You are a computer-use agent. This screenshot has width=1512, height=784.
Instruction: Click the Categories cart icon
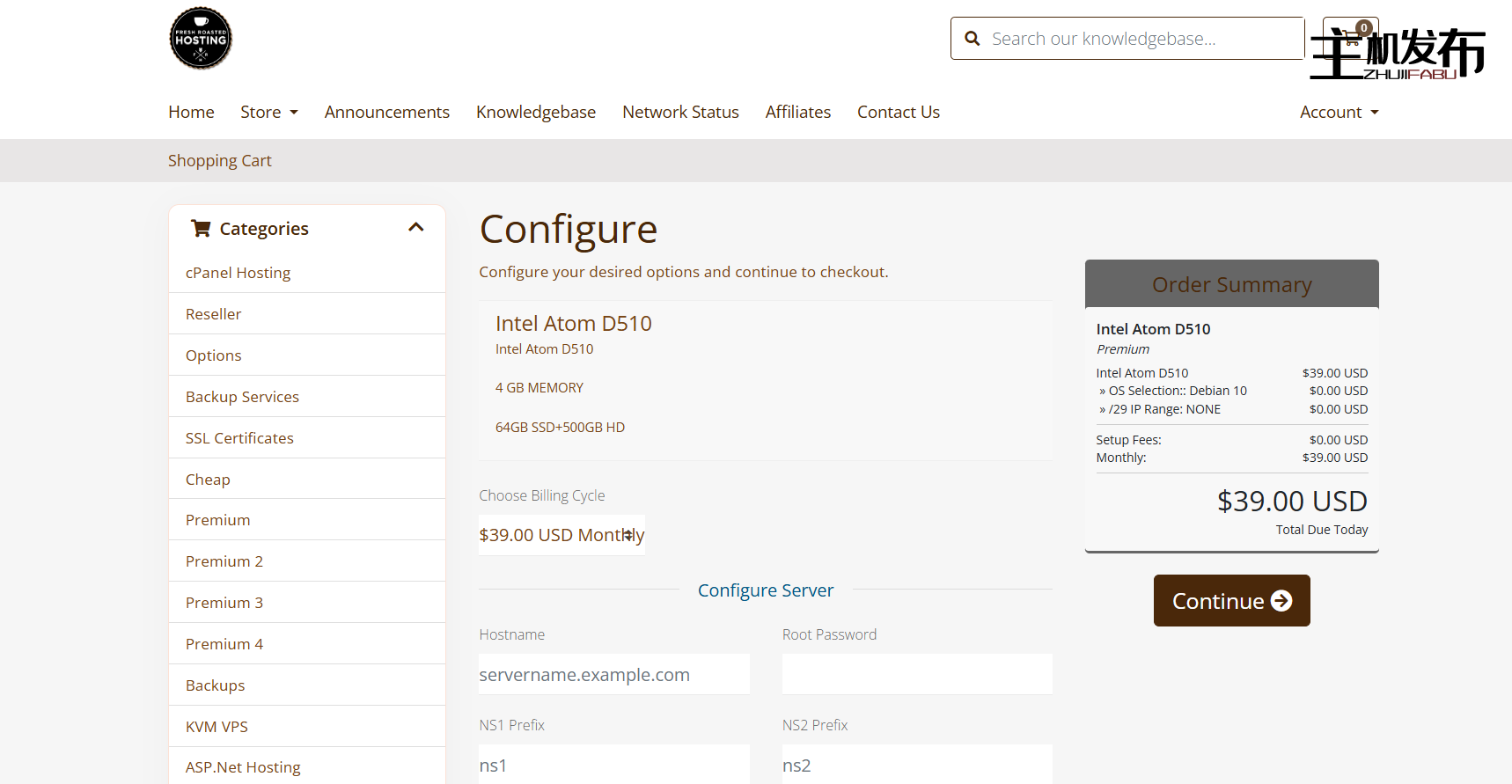(202, 229)
